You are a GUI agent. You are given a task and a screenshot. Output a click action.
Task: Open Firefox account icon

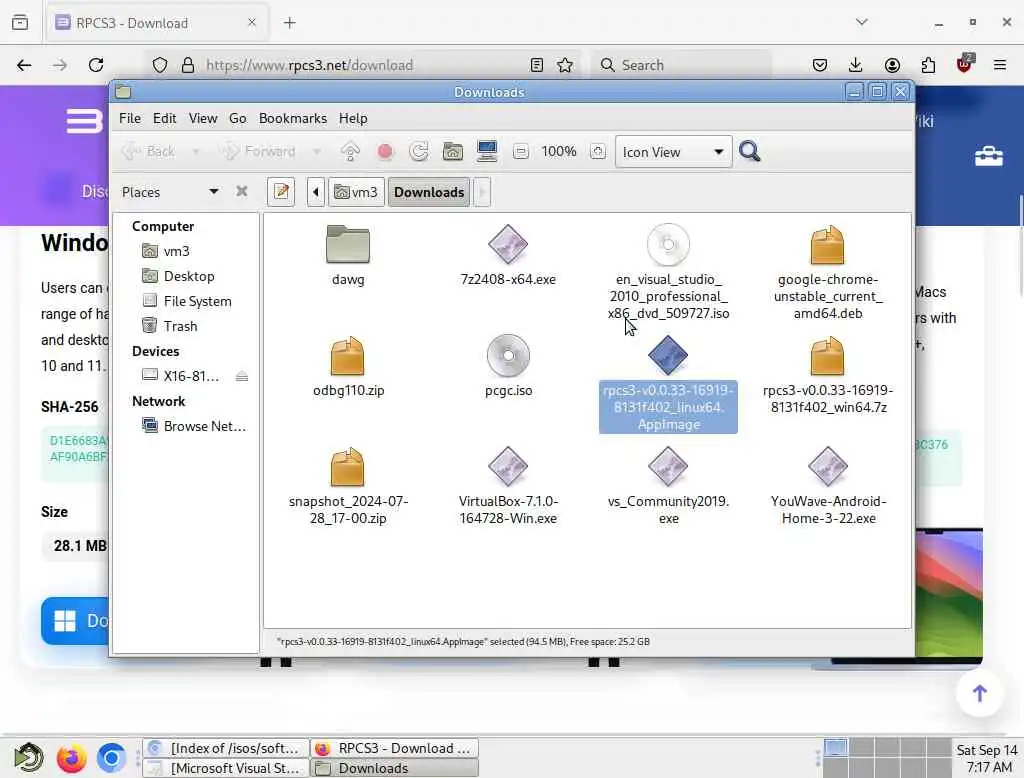[x=892, y=65]
